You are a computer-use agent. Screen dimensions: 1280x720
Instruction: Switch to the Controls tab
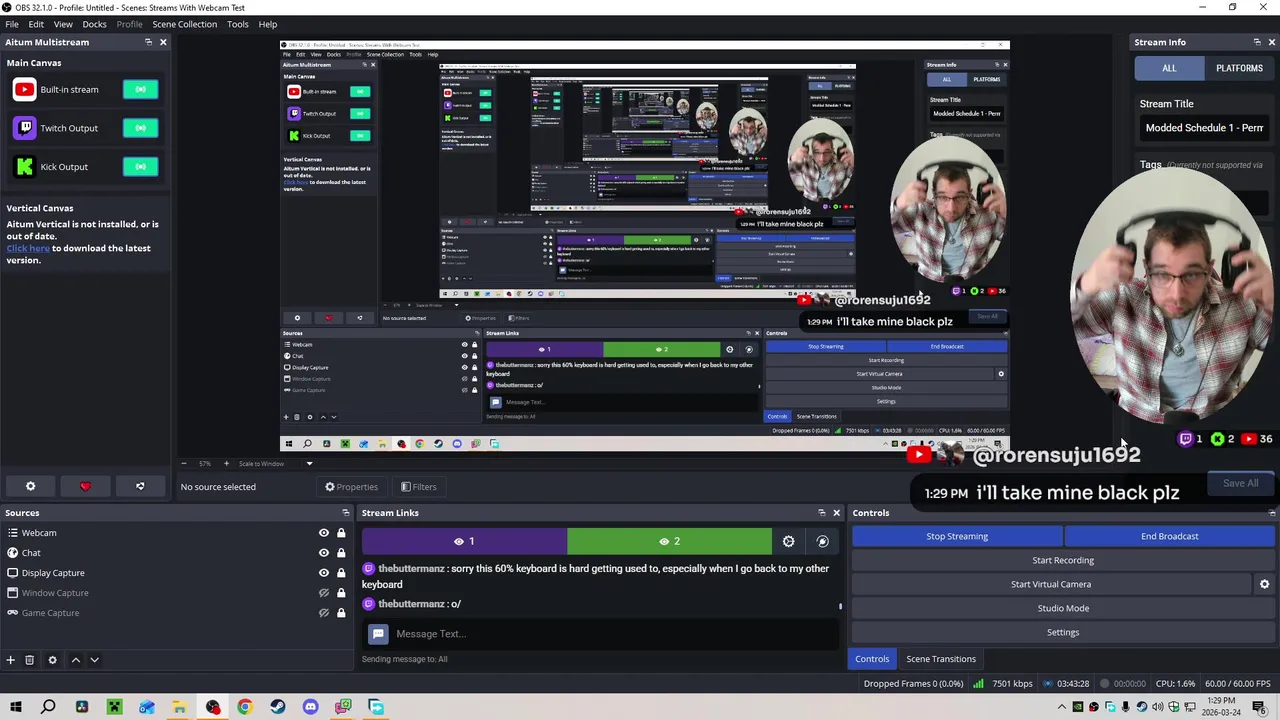point(872,659)
